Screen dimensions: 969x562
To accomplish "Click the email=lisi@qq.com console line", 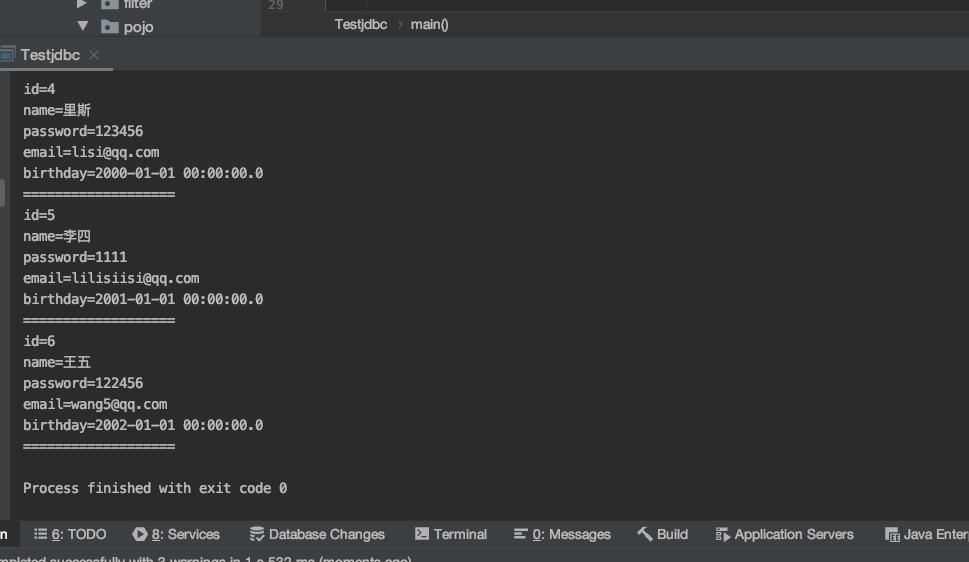I will 91,152.
